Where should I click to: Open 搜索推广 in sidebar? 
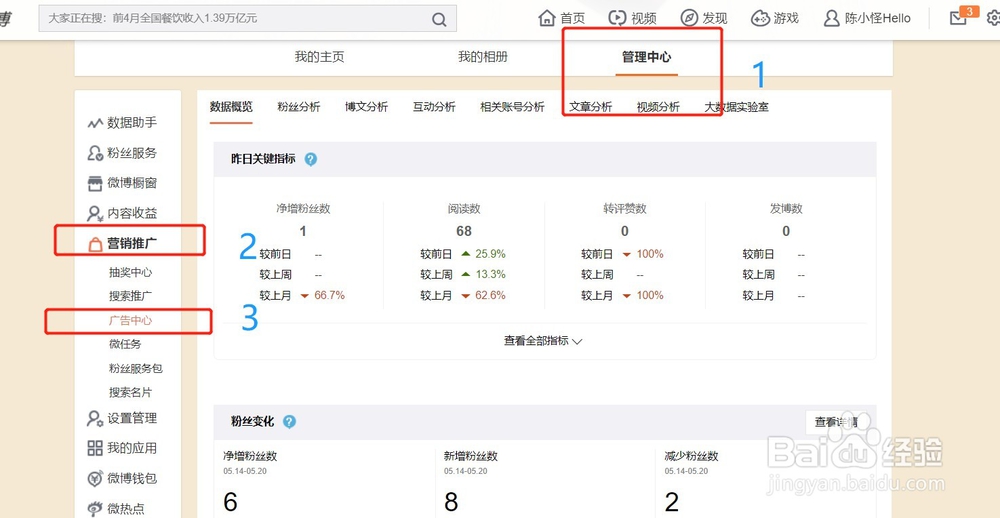point(131,296)
